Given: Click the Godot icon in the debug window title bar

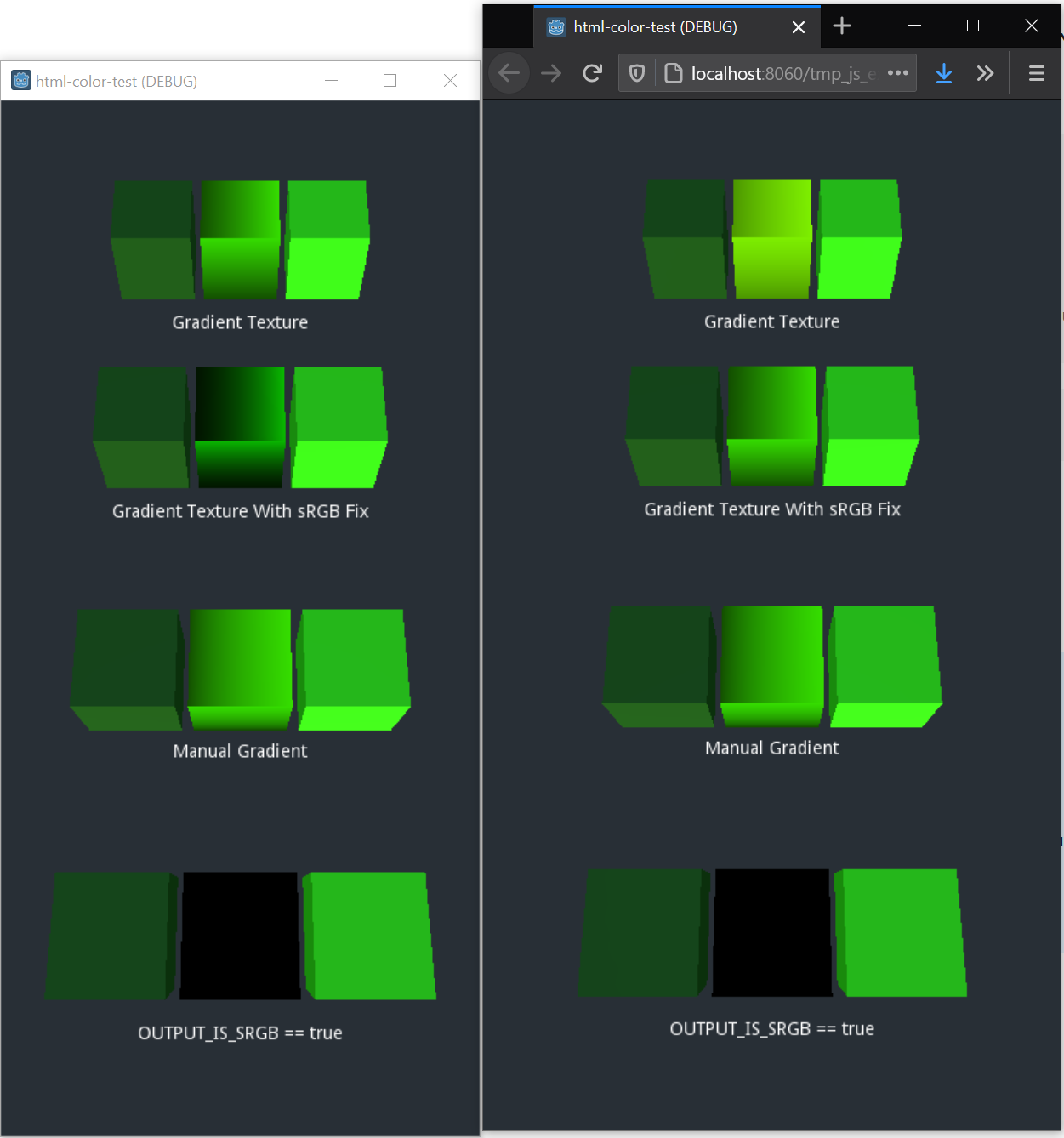Looking at the screenshot, I should [x=20, y=80].
